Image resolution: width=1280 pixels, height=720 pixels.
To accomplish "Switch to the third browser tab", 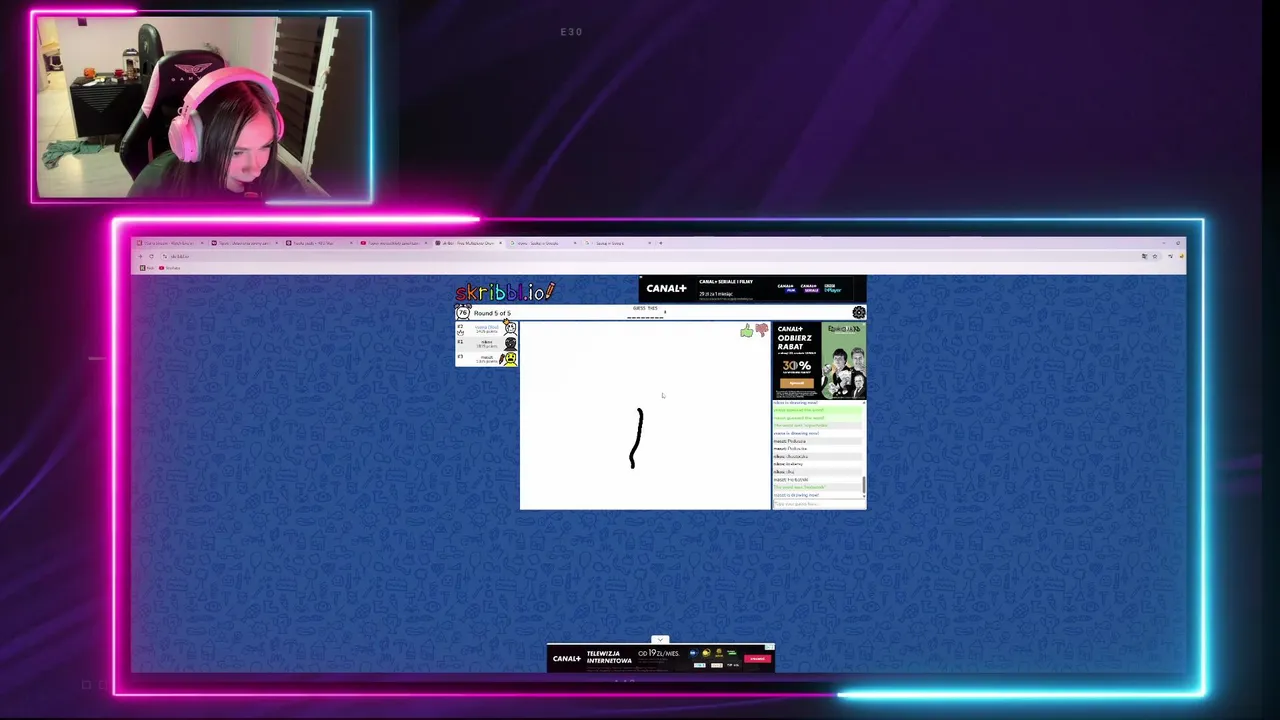I will (318, 243).
